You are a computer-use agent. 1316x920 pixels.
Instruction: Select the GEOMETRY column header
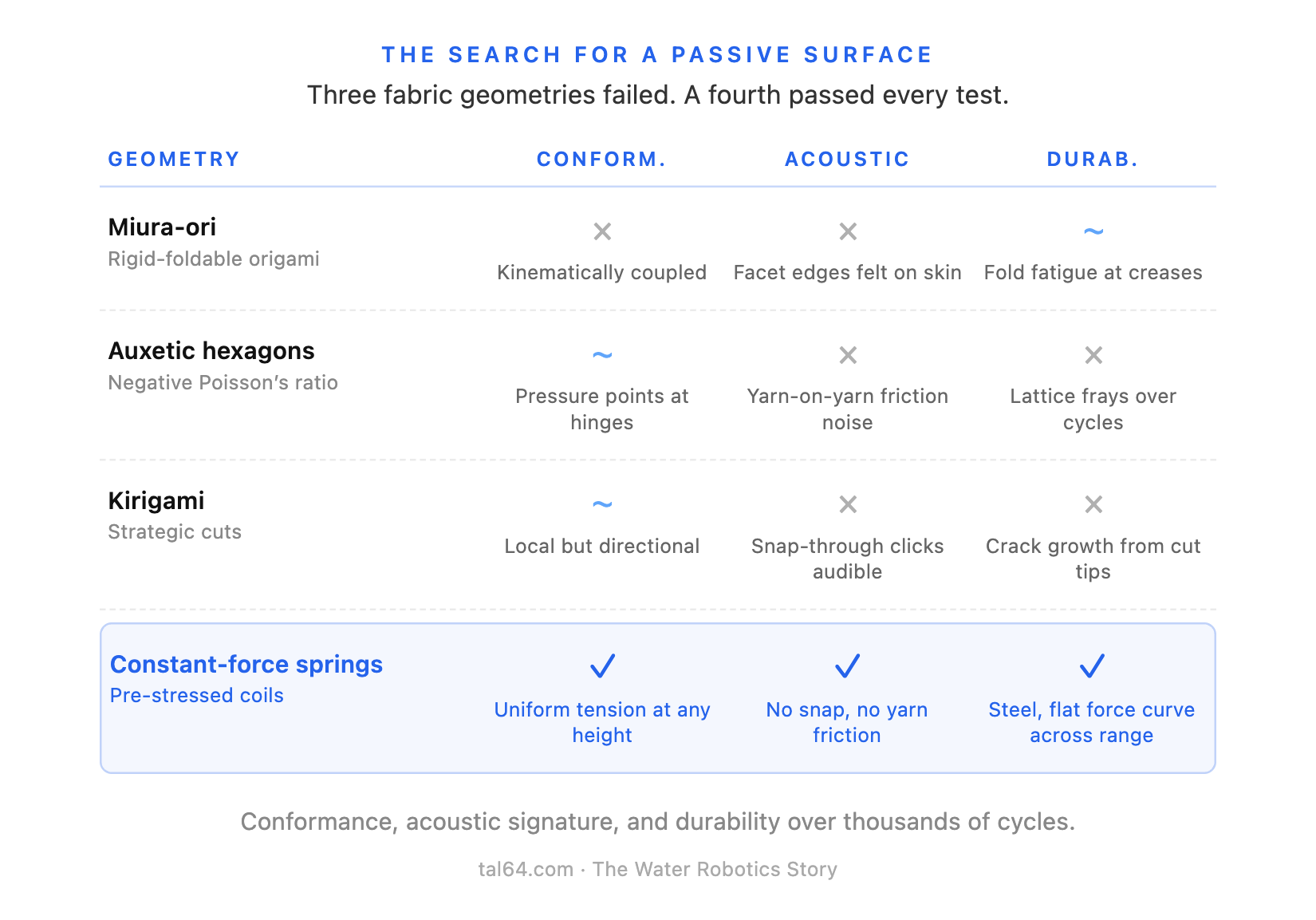(x=174, y=160)
